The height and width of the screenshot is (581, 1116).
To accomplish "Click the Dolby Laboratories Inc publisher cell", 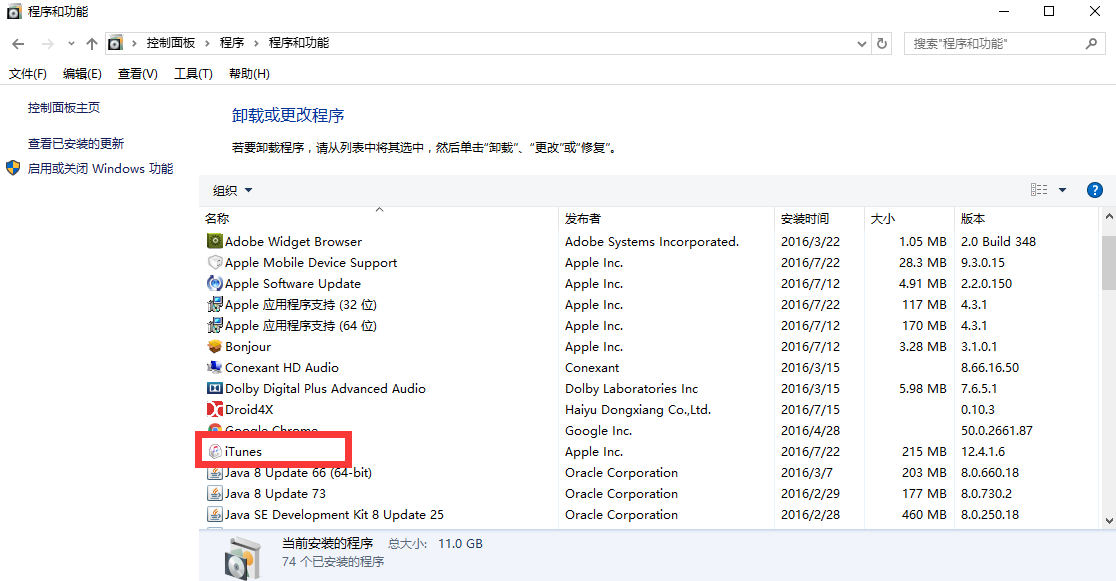I will (631, 389).
